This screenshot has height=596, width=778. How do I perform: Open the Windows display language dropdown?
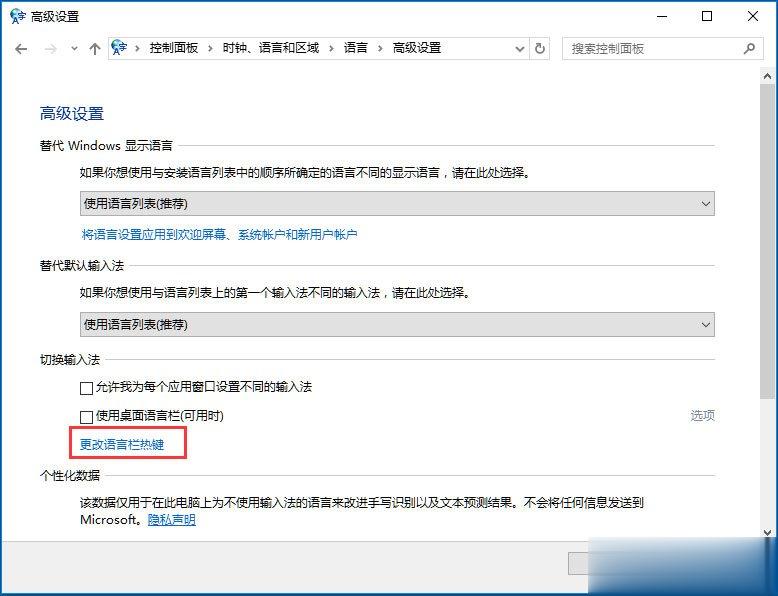tap(397, 203)
